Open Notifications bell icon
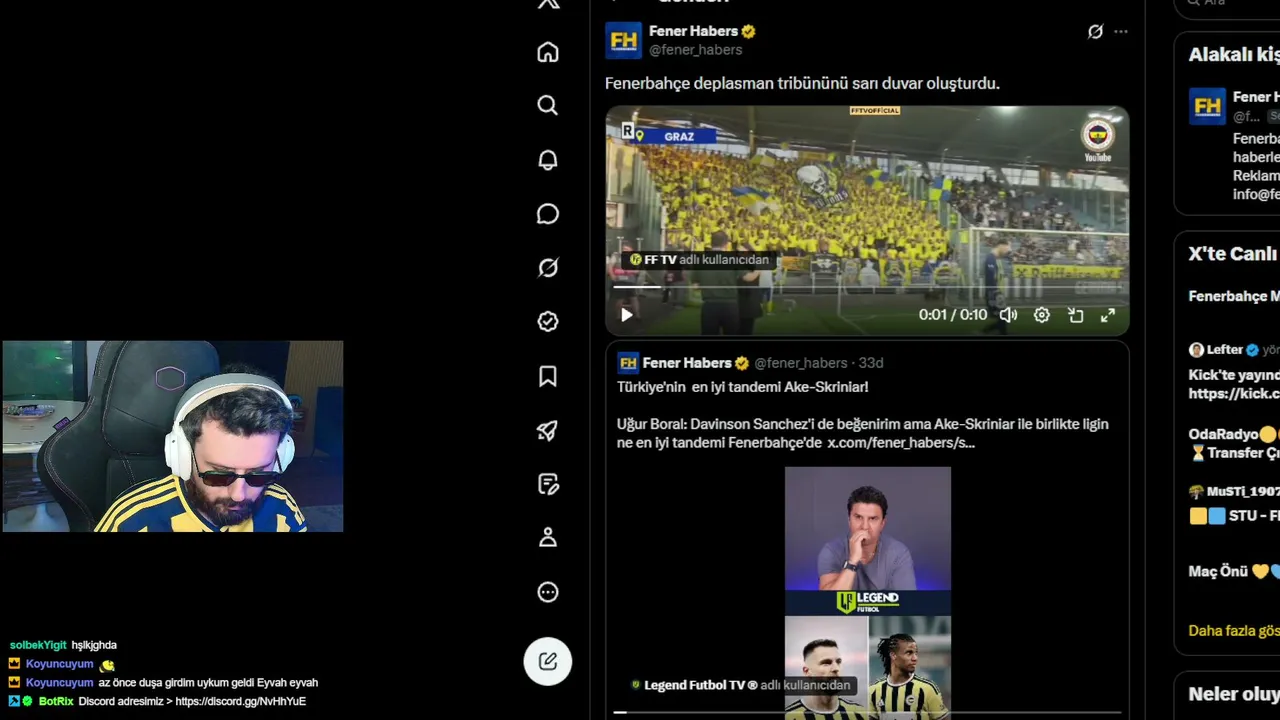Viewport: 1280px width, 720px height. (548, 160)
